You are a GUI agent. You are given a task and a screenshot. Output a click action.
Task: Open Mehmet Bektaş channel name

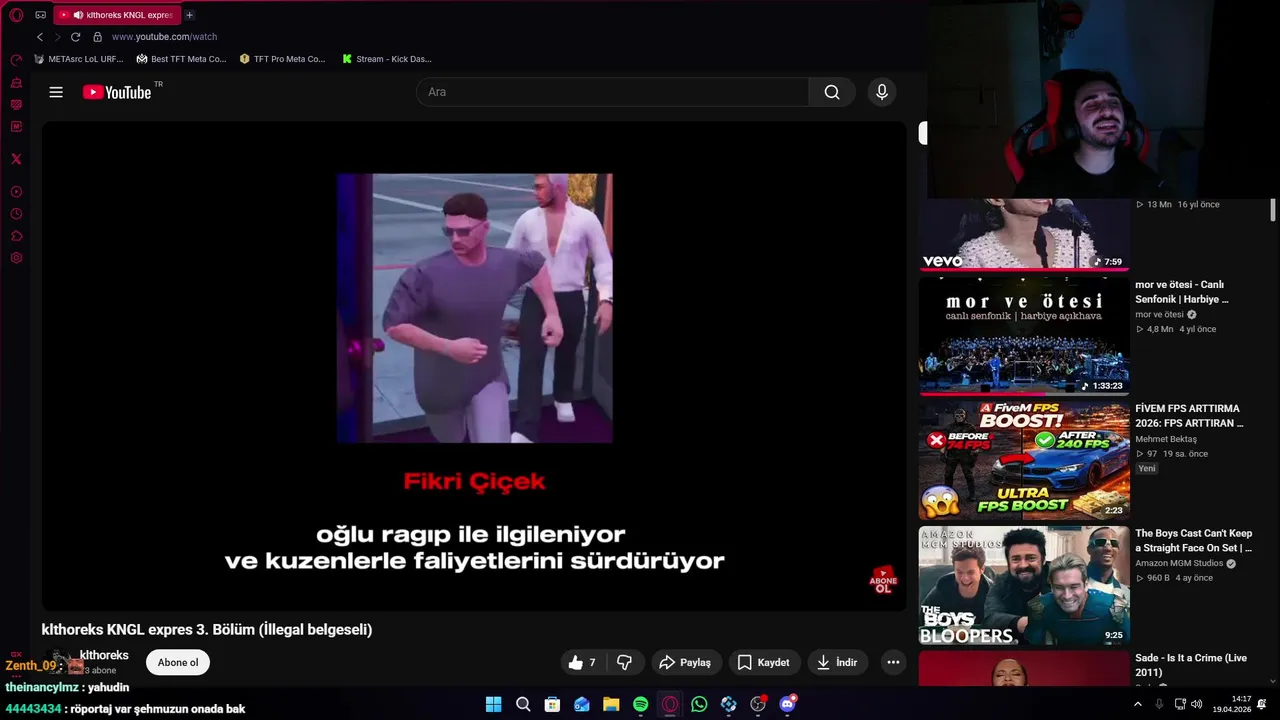[x=1166, y=439]
